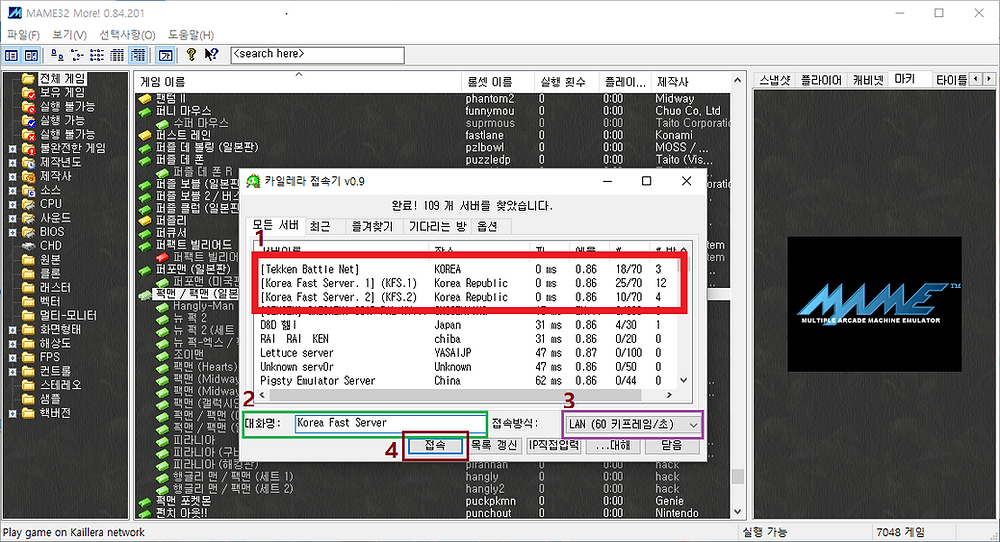Click the IP직접입력 button
The image size is (1000, 542).
click(554, 445)
